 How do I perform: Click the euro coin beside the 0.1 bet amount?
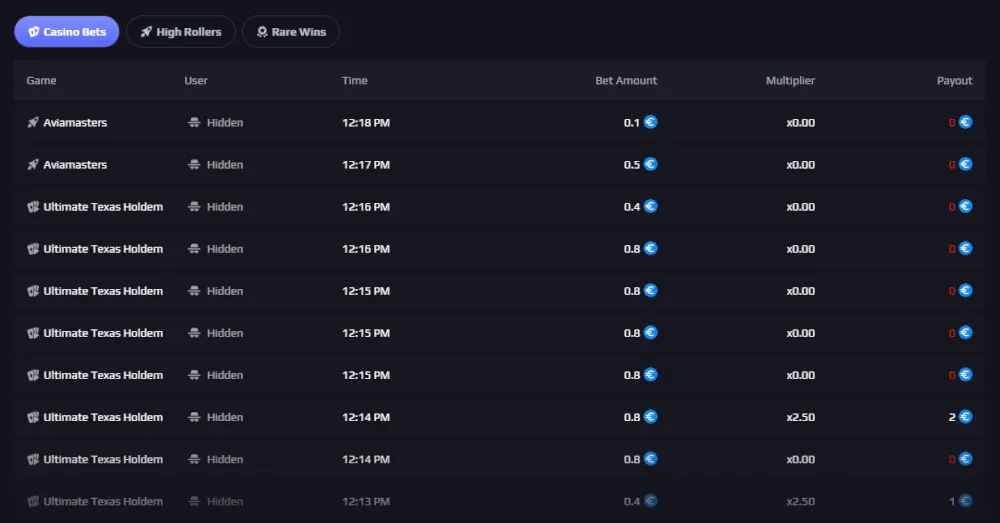[651, 122]
